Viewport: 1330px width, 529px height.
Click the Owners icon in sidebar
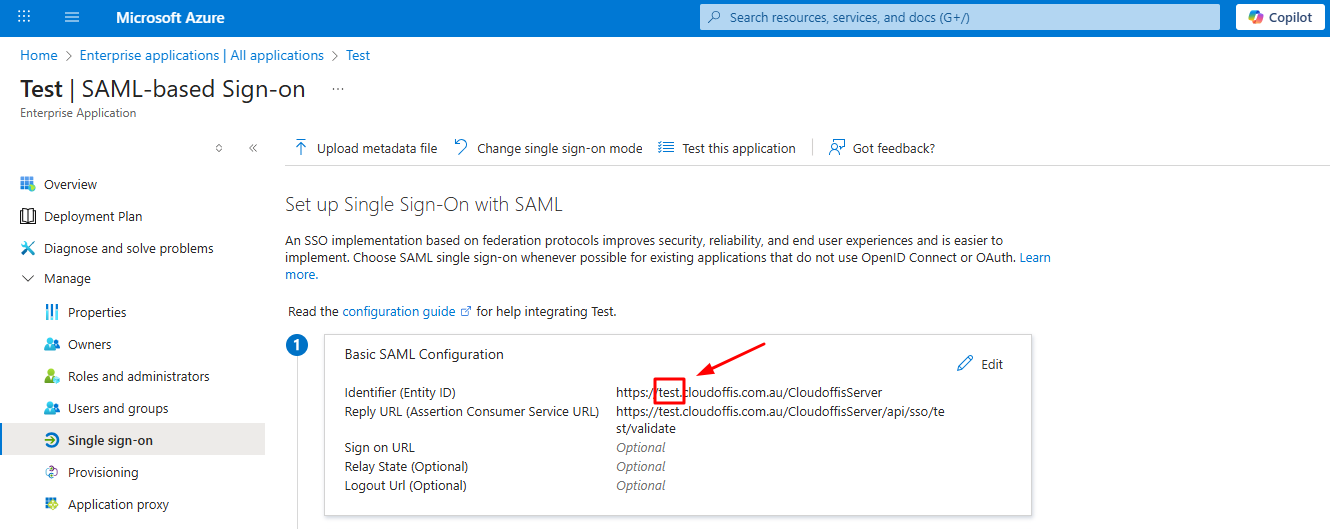pyautogui.click(x=52, y=345)
